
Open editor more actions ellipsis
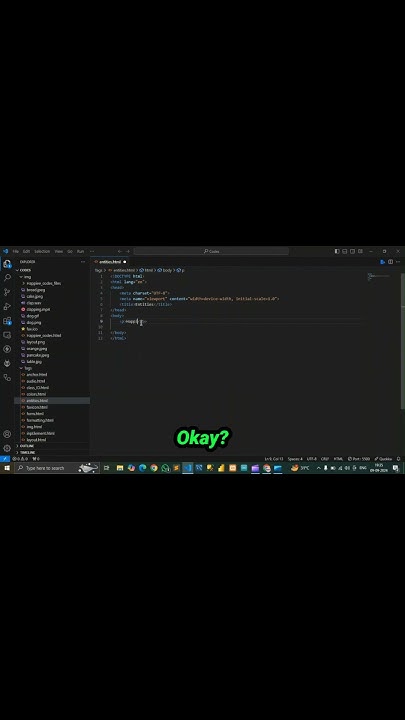point(398,262)
